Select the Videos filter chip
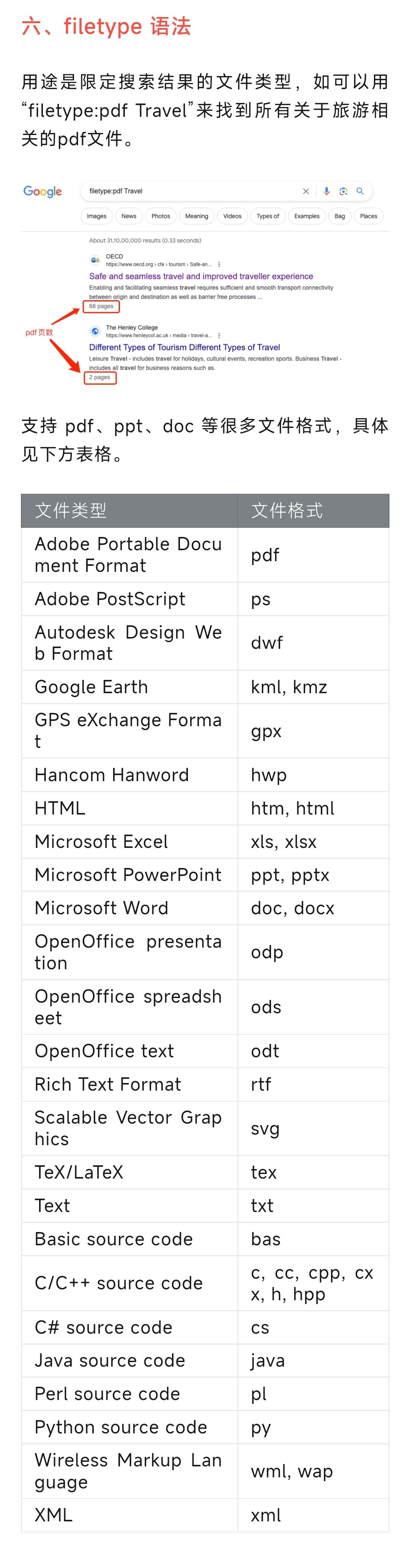This screenshot has width=410, height=1568. [x=232, y=216]
